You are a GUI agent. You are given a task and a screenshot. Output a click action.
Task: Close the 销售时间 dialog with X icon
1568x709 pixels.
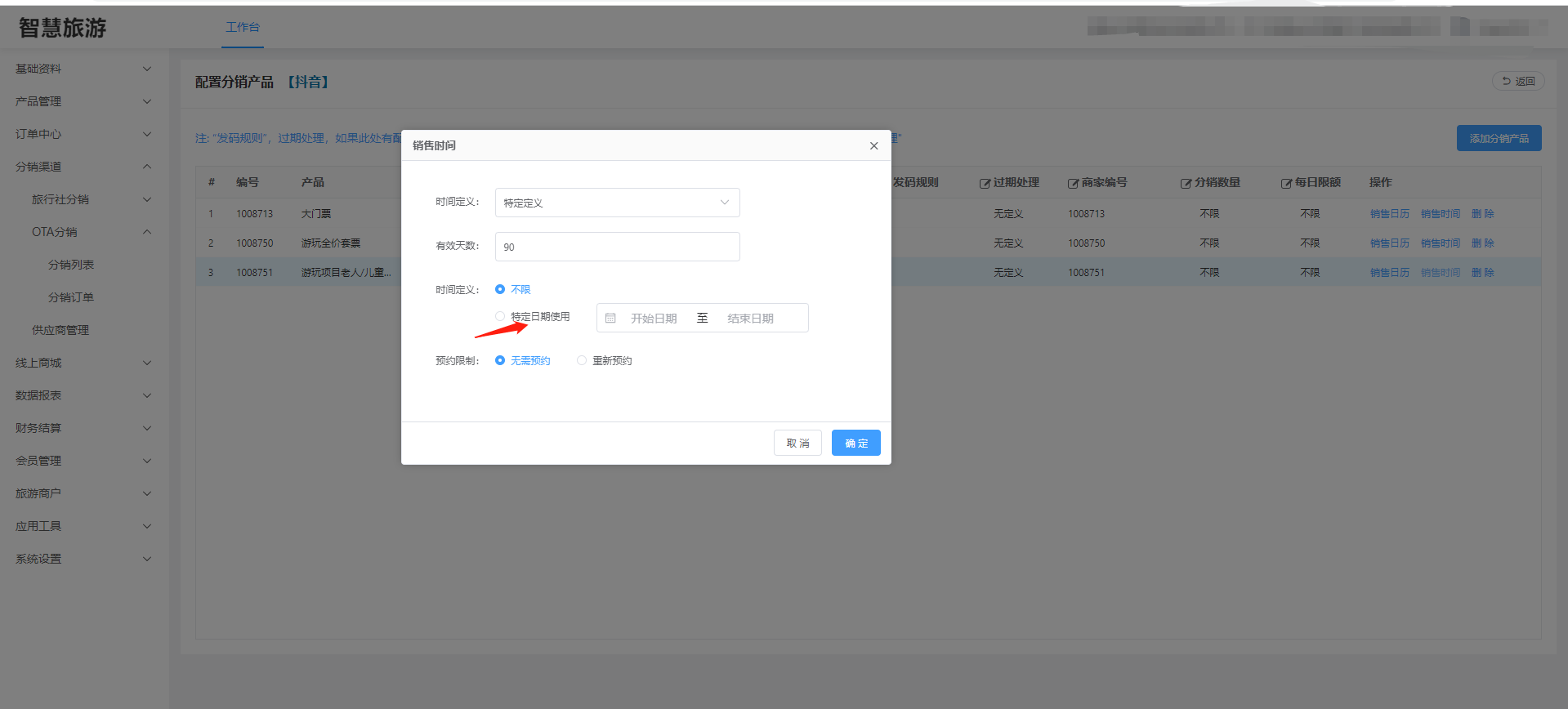[x=873, y=145]
